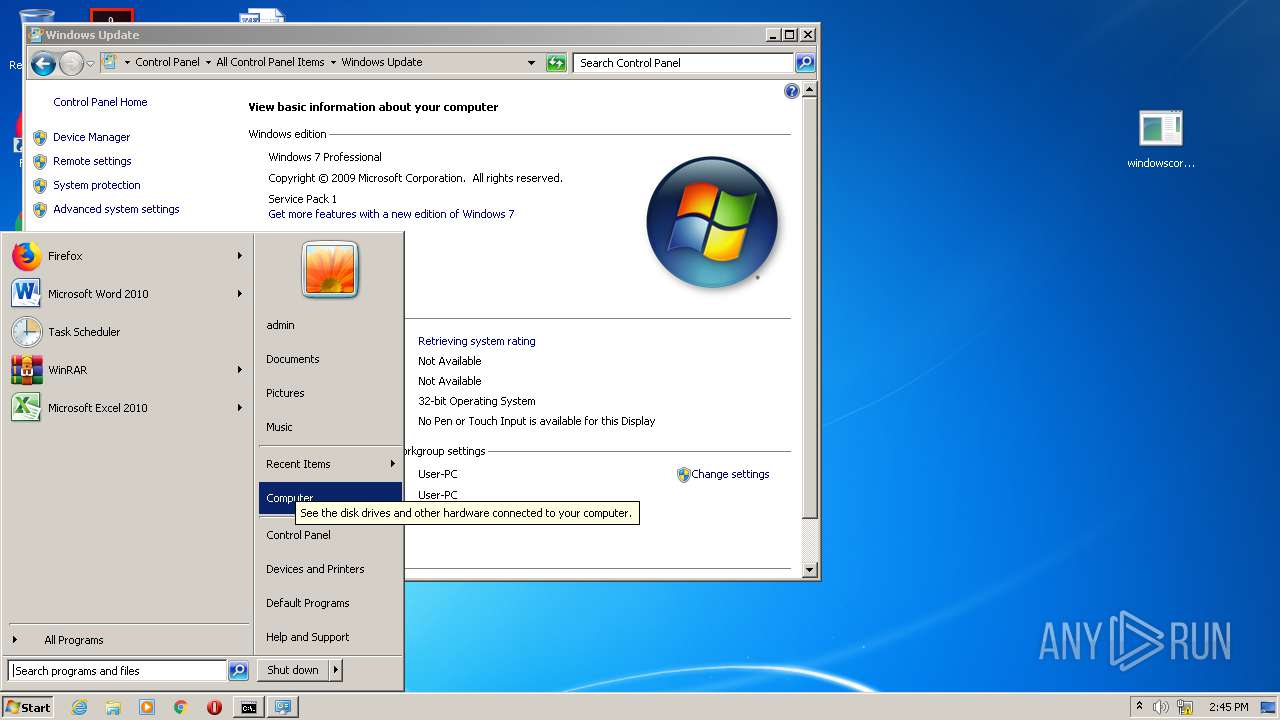This screenshot has height=720, width=1280.
Task: Open Advanced system settings link
Action: coord(116,209)
